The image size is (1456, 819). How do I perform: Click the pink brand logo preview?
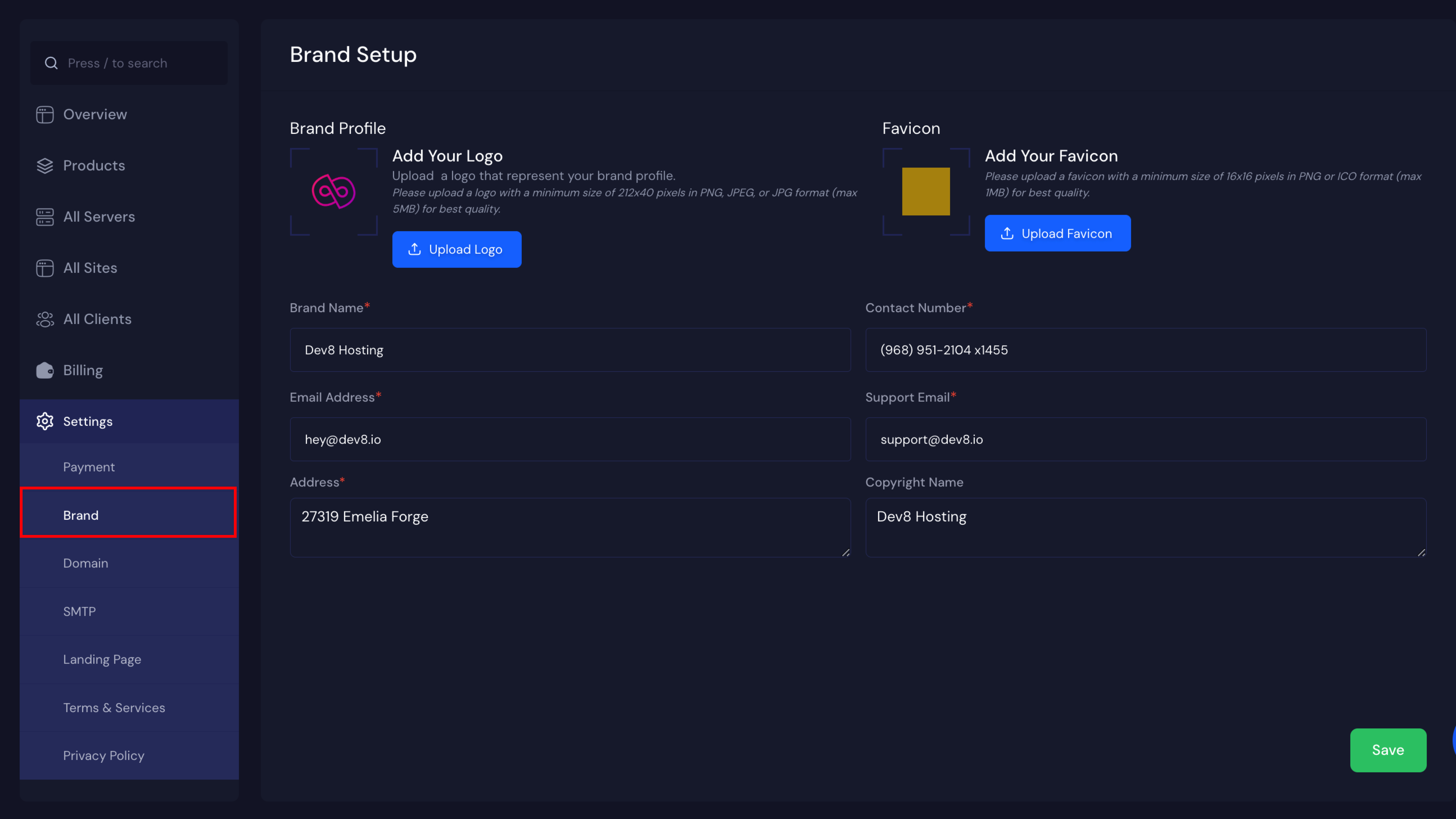333,191
